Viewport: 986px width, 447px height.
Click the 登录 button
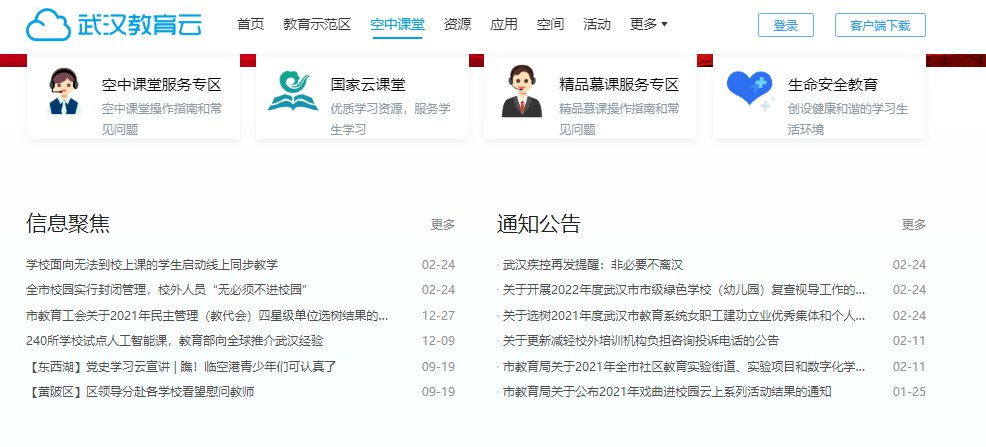(785, 25)
